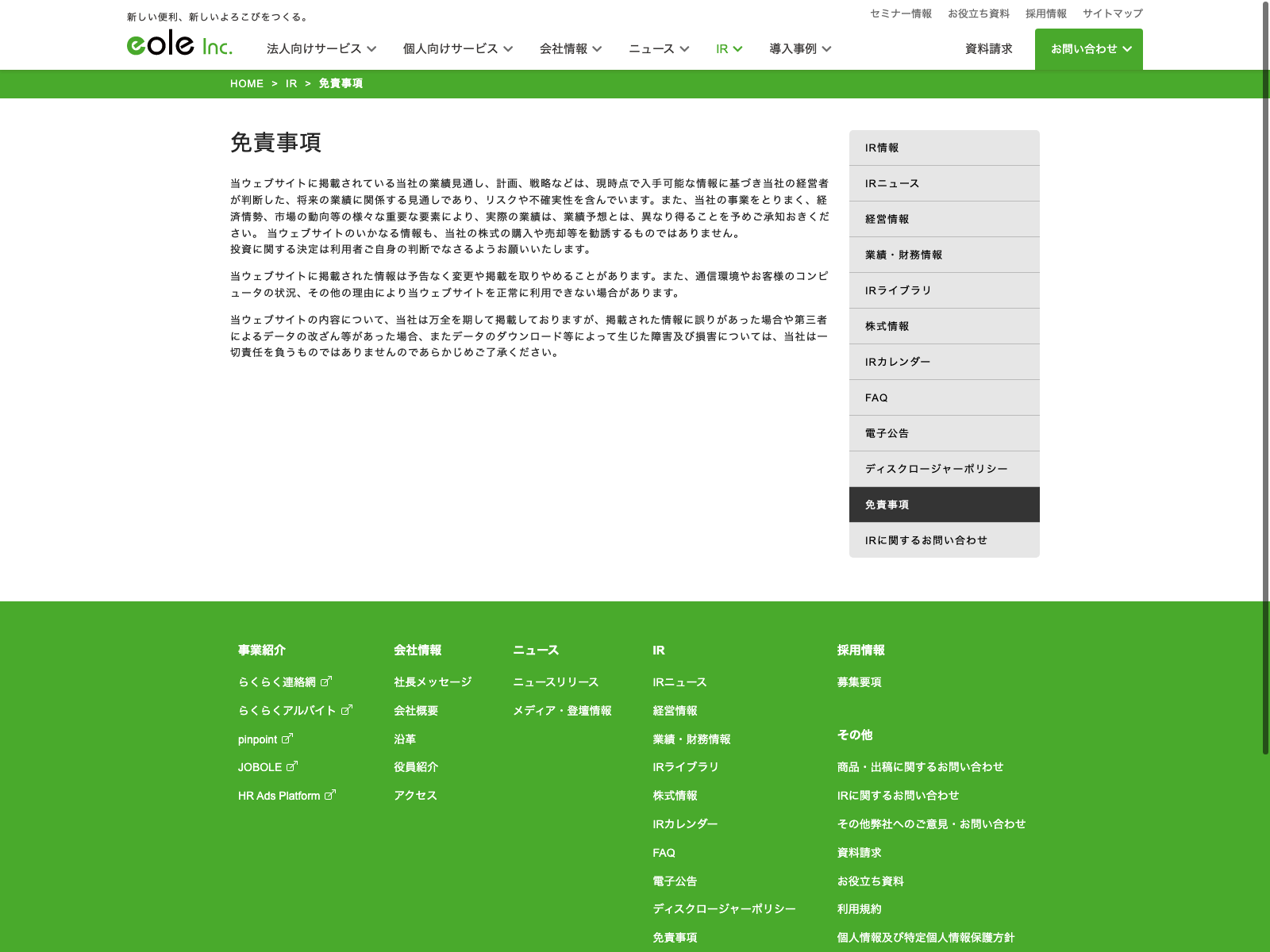
Task: Open the 会社情報 dropdown
Action: pyautogui.click(x=570, y=49)
